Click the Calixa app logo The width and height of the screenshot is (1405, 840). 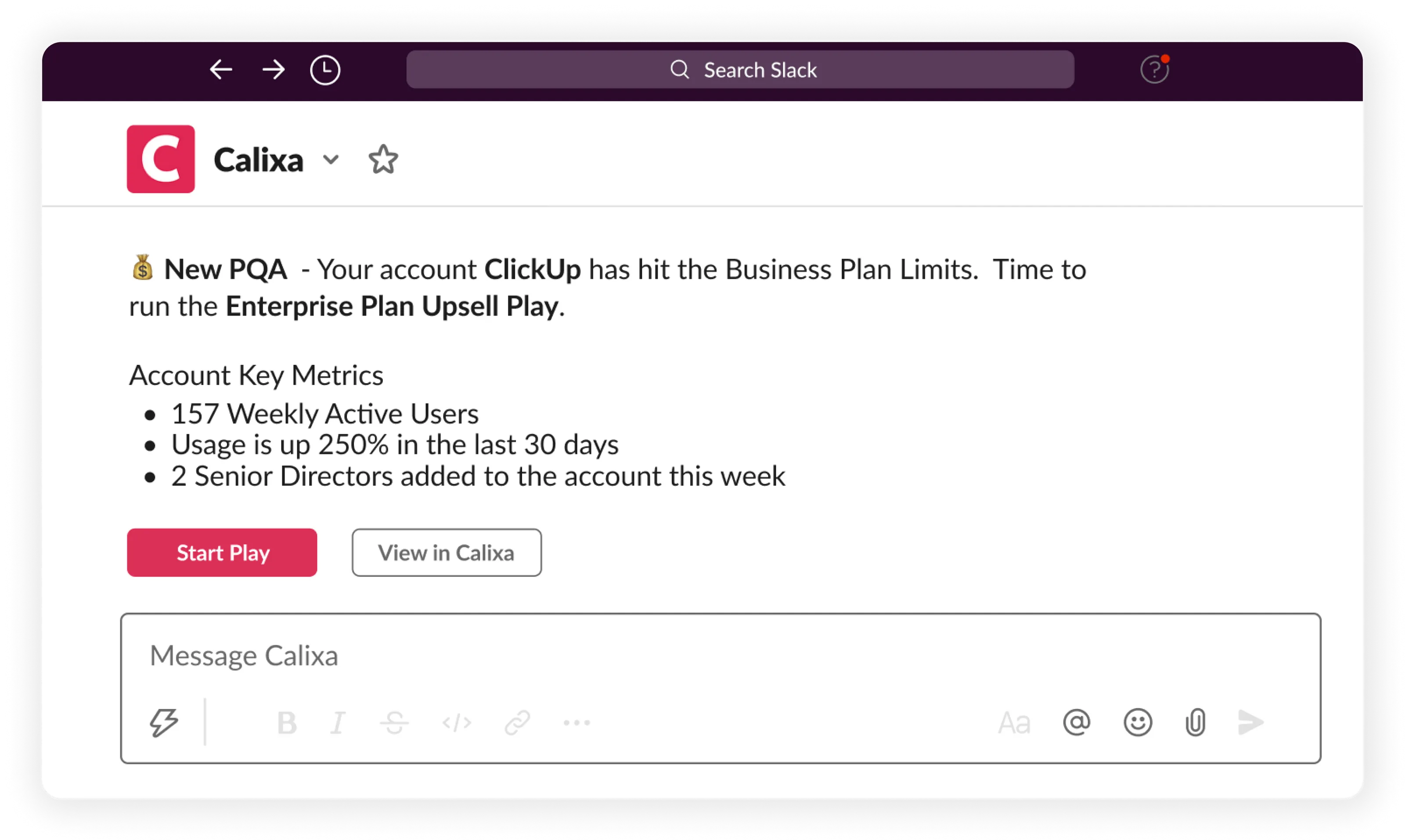coord(161,159)
